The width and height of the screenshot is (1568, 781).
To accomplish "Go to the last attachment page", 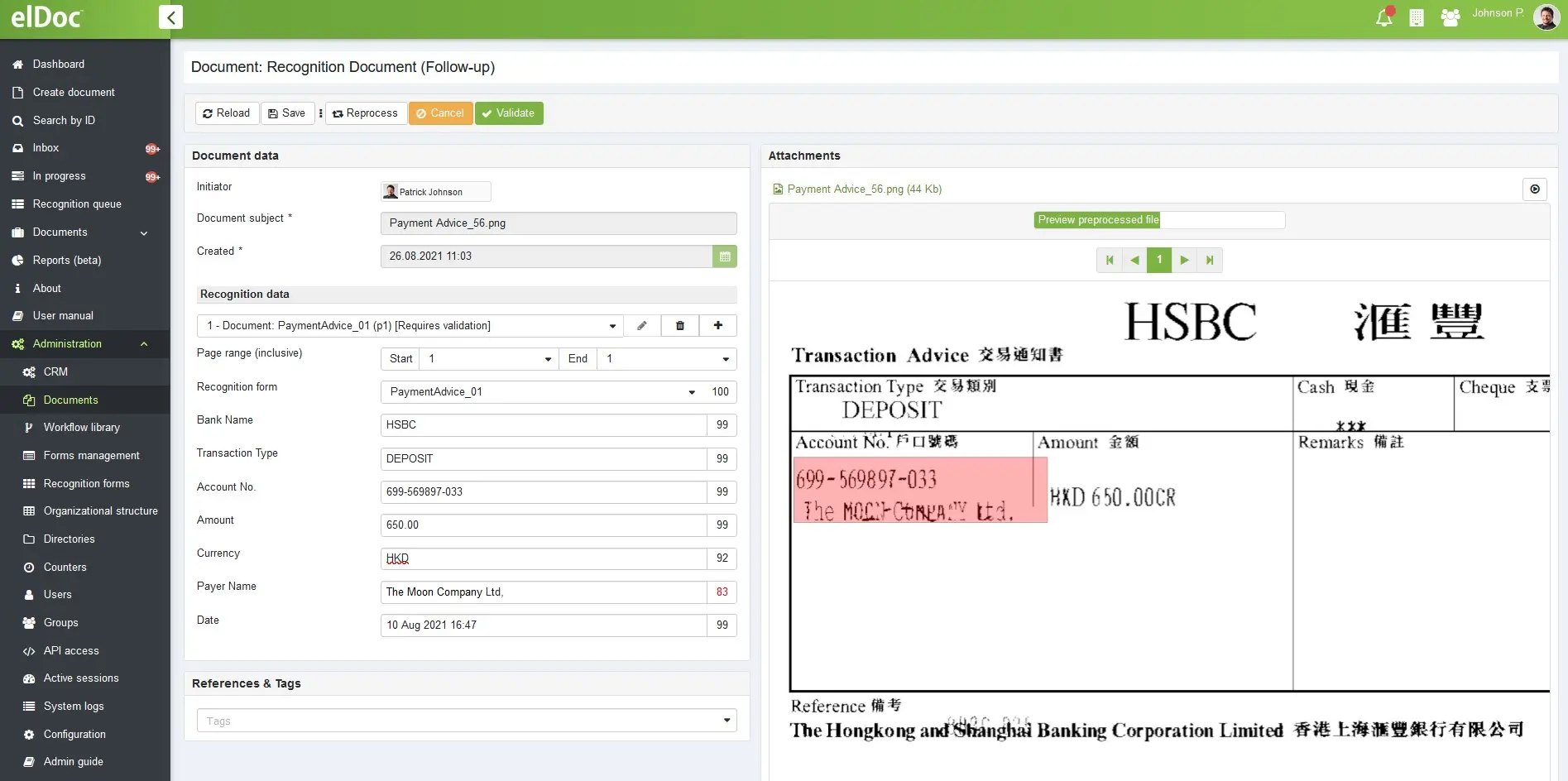I will [1210, 261].
